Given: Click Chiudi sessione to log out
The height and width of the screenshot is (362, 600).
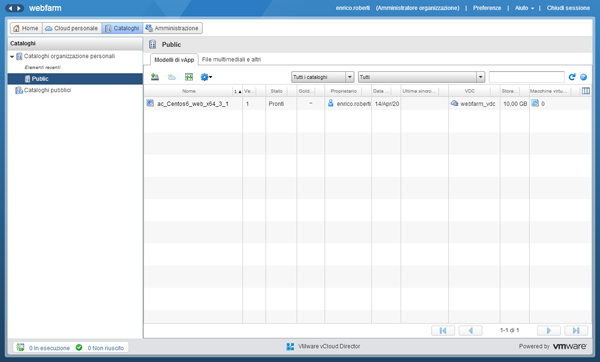Looking at the screenshot, I should 568,8.
